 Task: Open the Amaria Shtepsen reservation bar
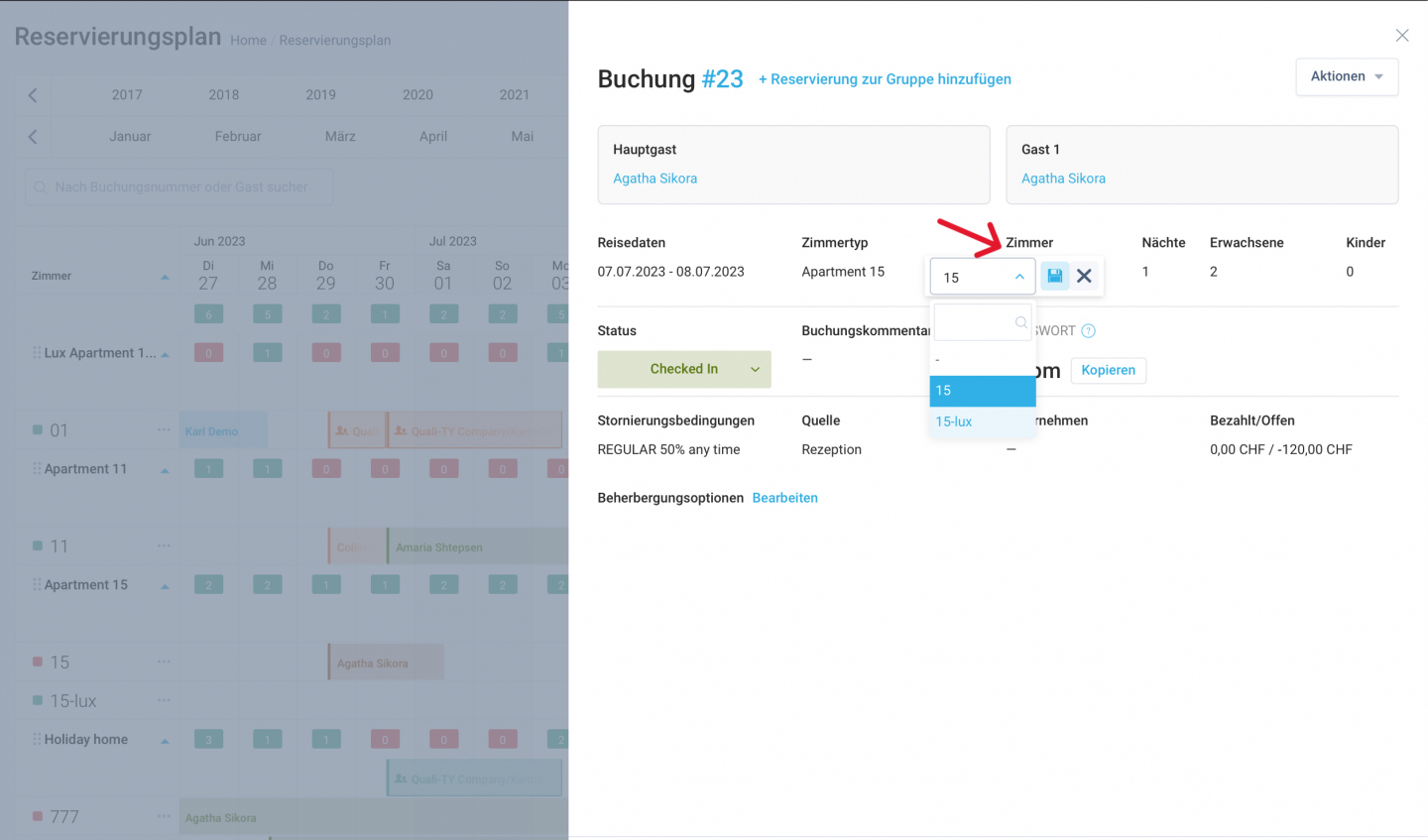[x=477, y=546]
